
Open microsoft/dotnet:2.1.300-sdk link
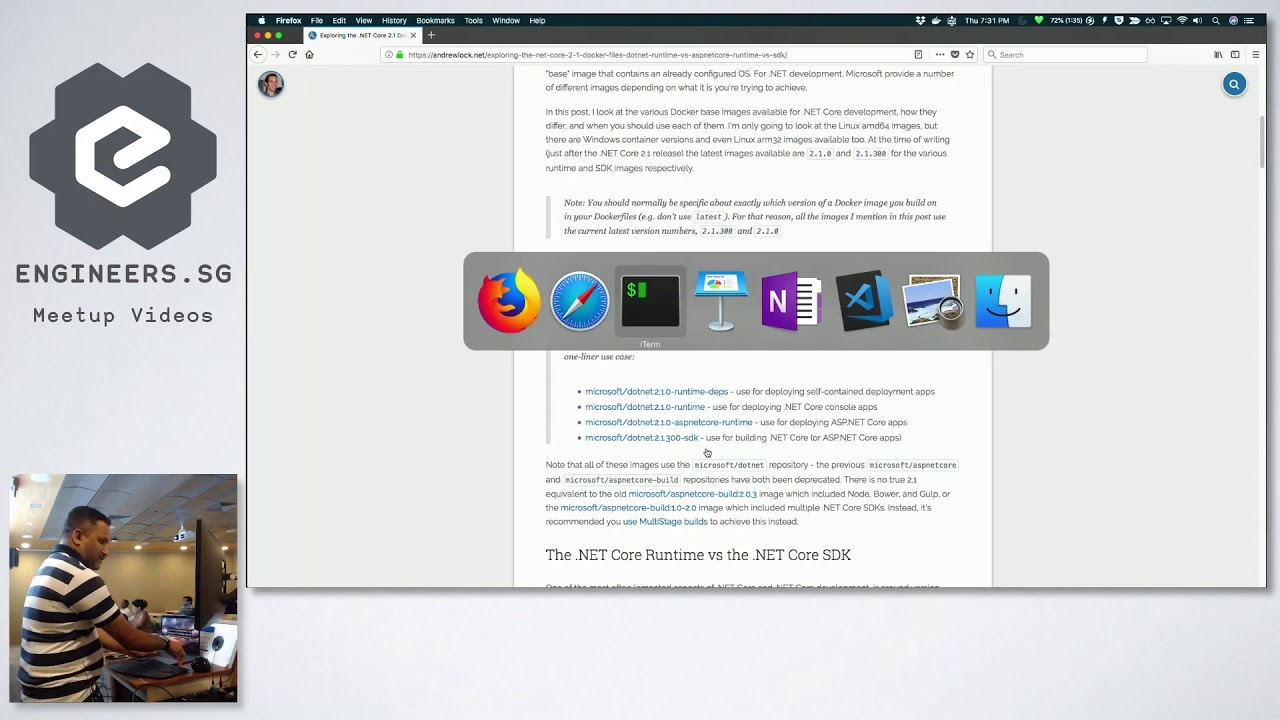click(x=642, y=438)
